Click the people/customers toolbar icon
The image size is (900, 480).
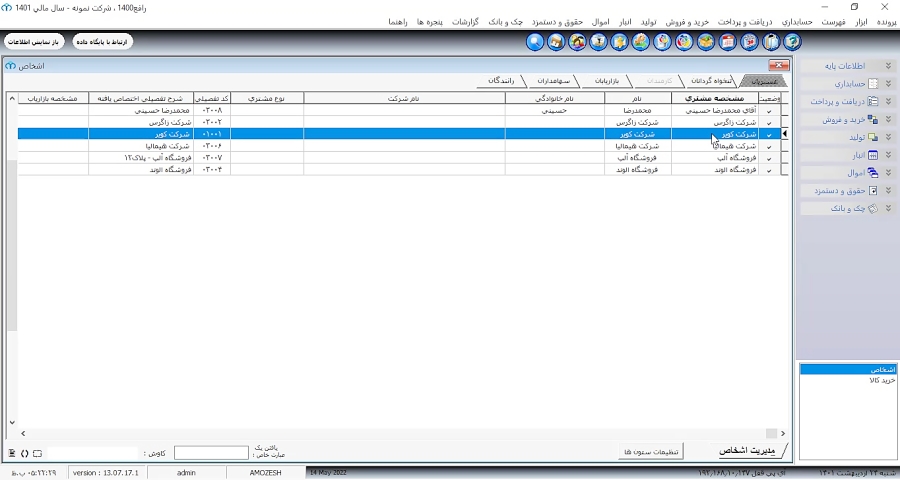[x=577, y=42]
